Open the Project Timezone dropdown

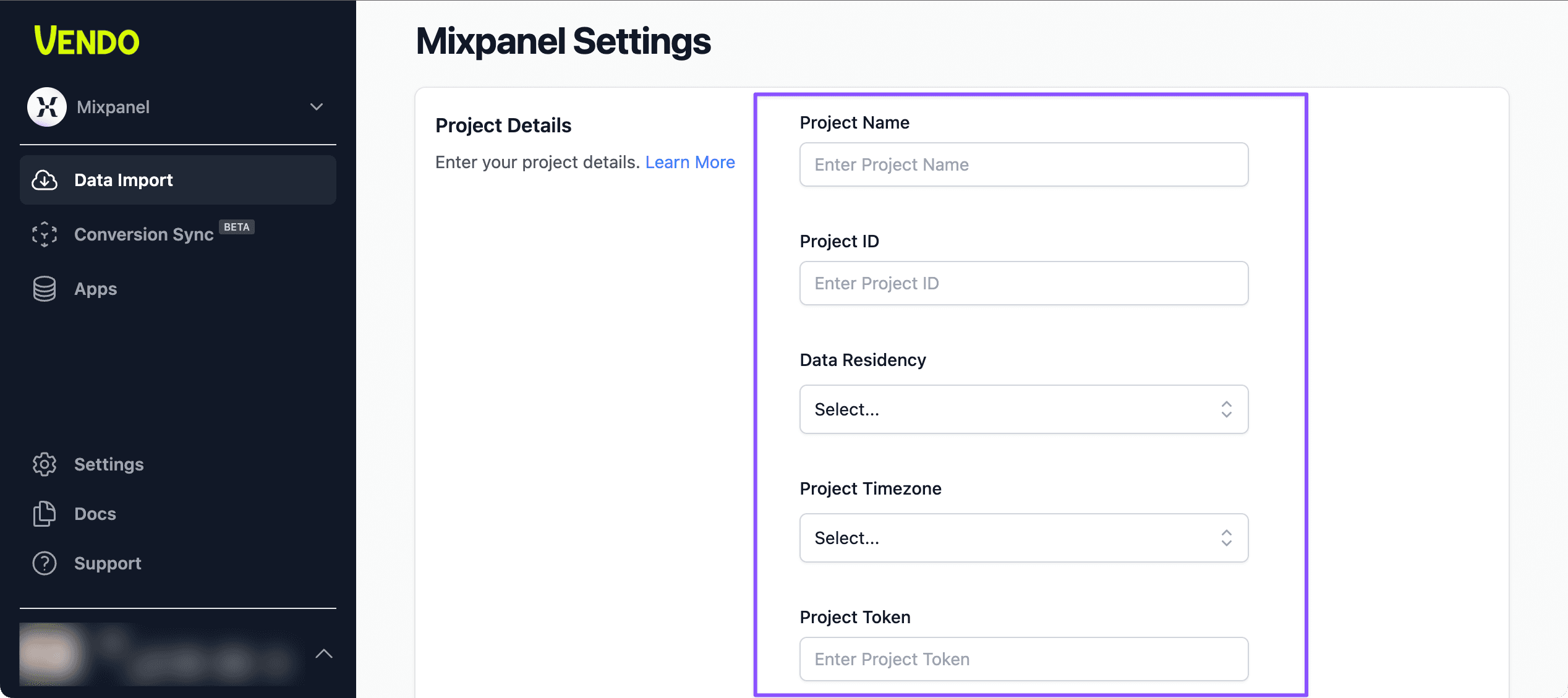click(x=1023, y=538)
